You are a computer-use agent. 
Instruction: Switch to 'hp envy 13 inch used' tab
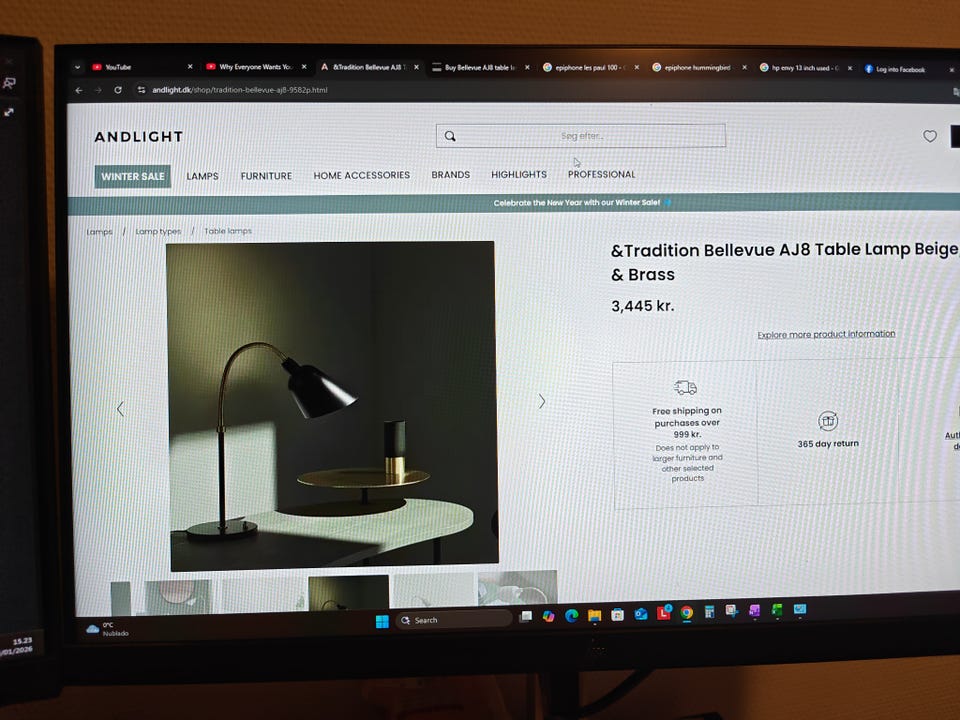coord(807,68)
